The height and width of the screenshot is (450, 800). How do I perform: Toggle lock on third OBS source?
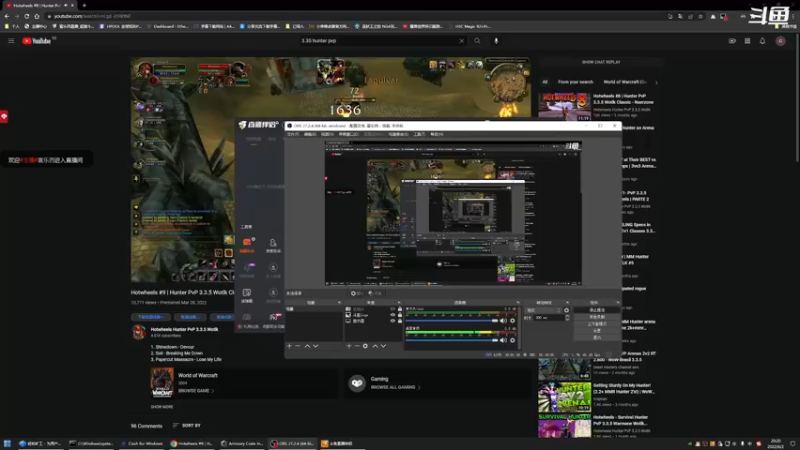[x=399, y=321]
